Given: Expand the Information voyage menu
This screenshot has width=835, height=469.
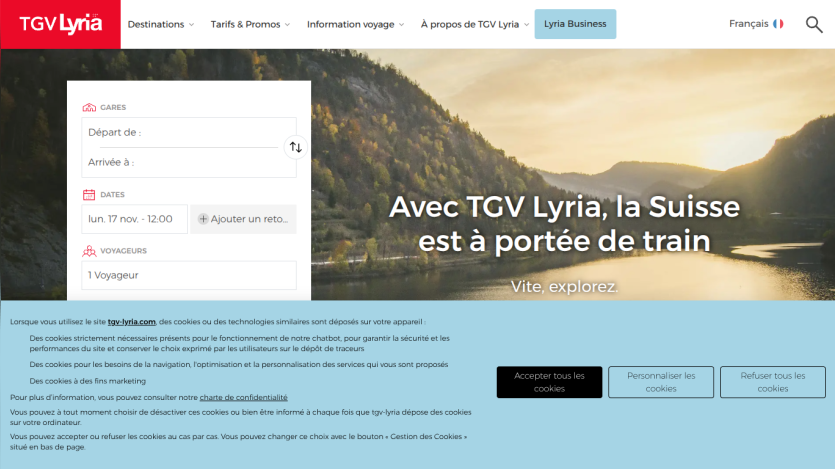Looking at the screenshot, I should click(x=355, y=24).
